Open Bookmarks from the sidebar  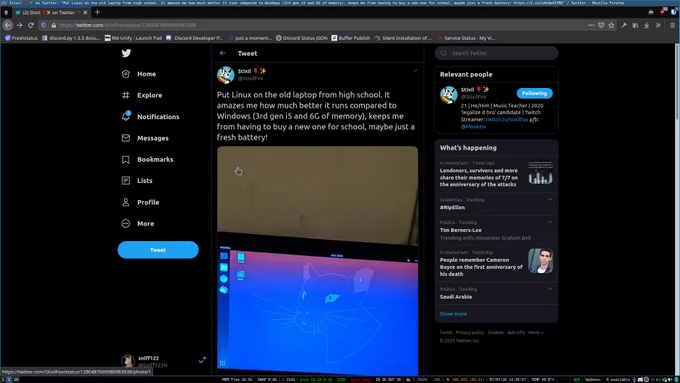pyautogui.click(x=147, y=159)
